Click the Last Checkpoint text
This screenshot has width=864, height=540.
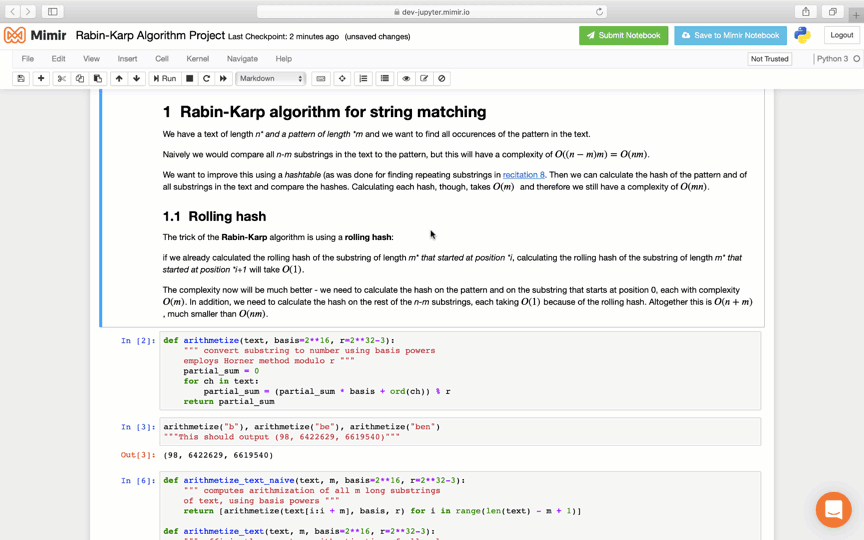click(x=283, y=37)
